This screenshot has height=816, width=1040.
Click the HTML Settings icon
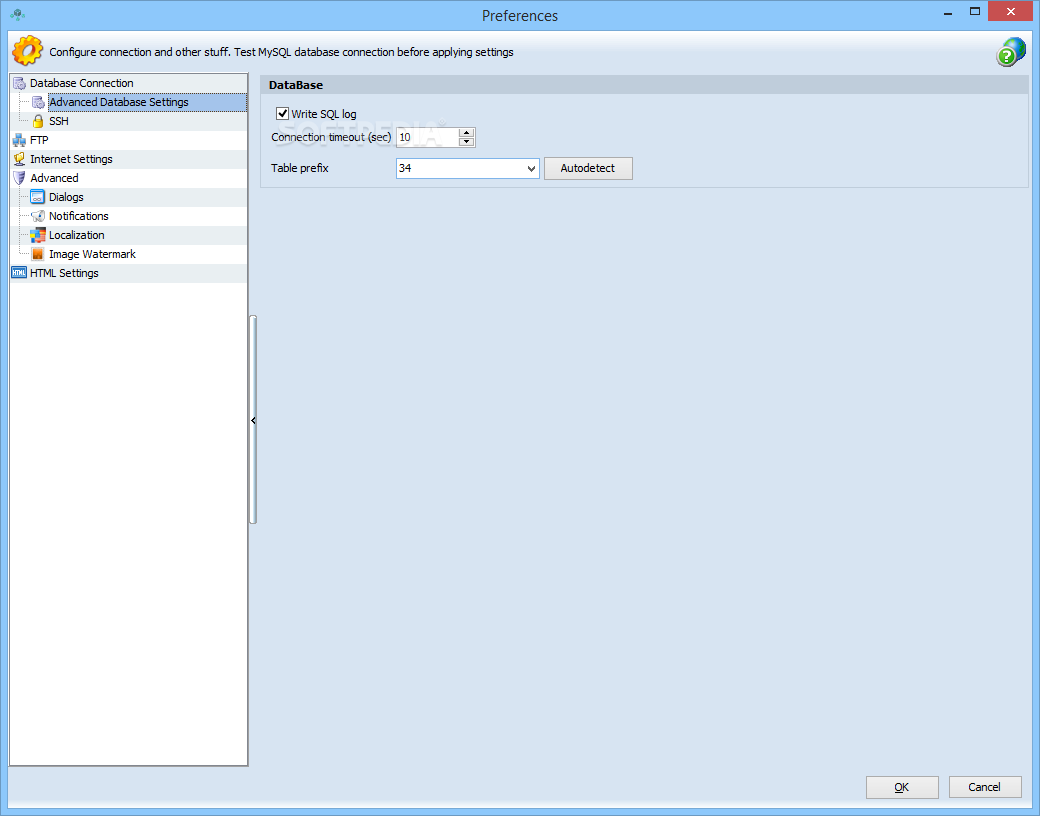[19, 273]
